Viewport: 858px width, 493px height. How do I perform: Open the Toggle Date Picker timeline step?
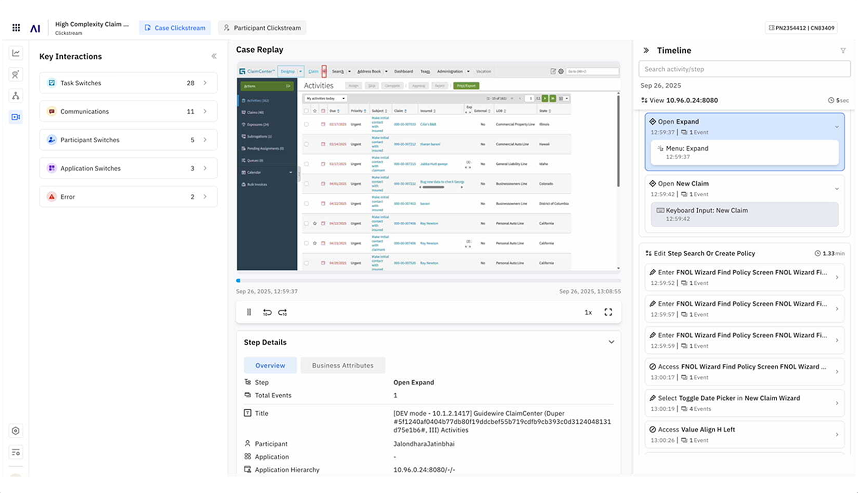click(x=744, y=403)
